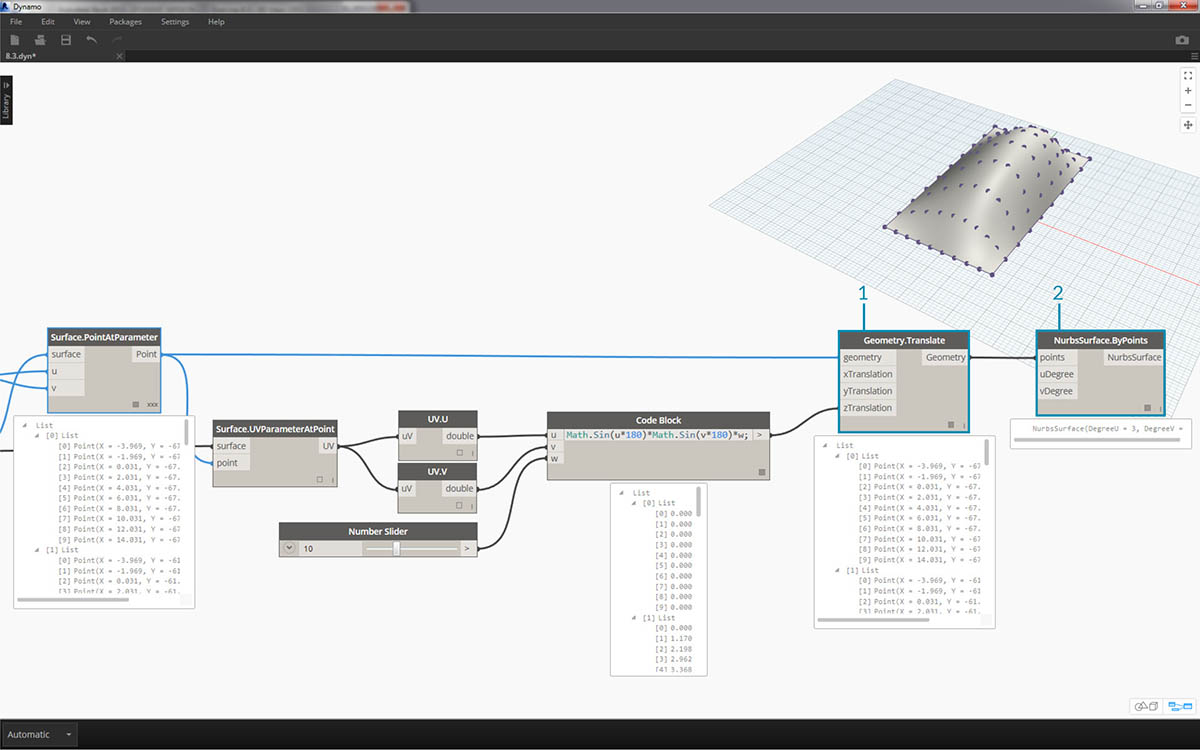Screen dimensions: 1200x750
Task: Expand the Library side panel
Action: tap(6, 100)
